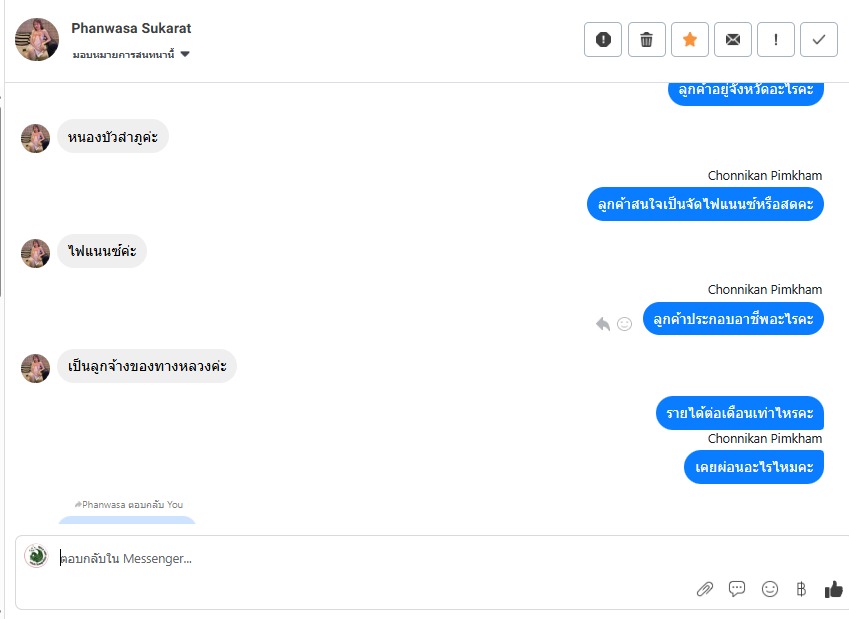Request payment with baht currency icon
This screenshot has width=849, height=619.
(801, 589)
